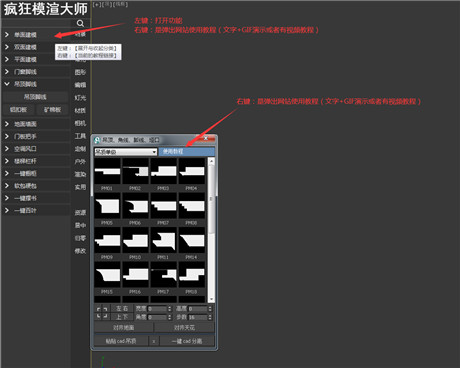Screen dimensions: 460x368
Task: Collapse the 吊顶脚线 category
Action: [36, 84]
